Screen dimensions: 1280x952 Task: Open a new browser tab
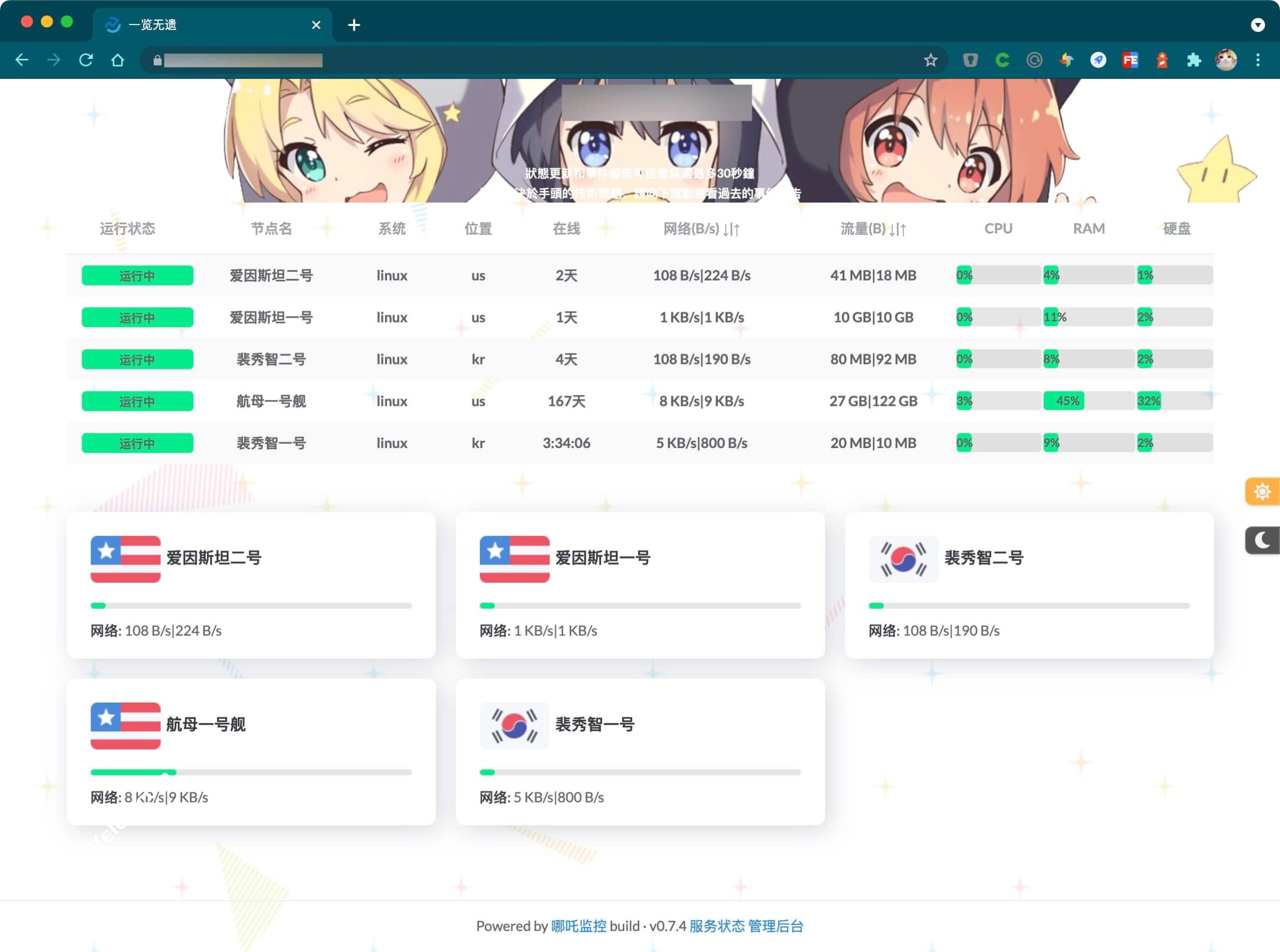coord(354,25)
